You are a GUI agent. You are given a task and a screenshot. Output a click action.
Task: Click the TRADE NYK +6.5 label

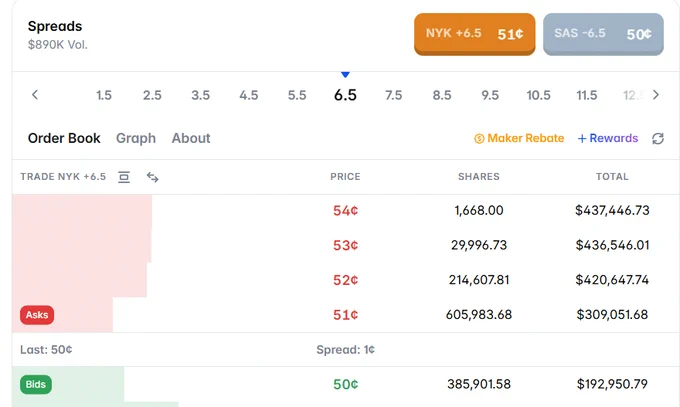point(63,177)
